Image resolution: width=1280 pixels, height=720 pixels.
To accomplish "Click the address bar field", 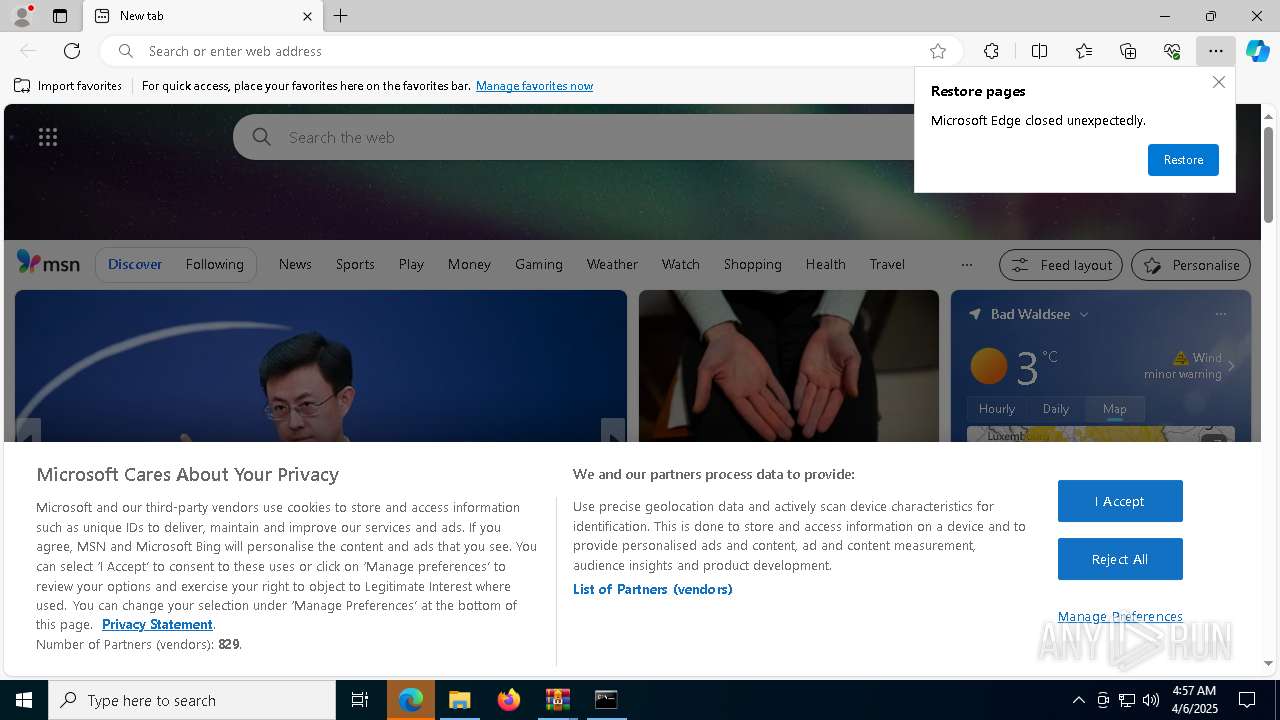I will pos(530,51).
